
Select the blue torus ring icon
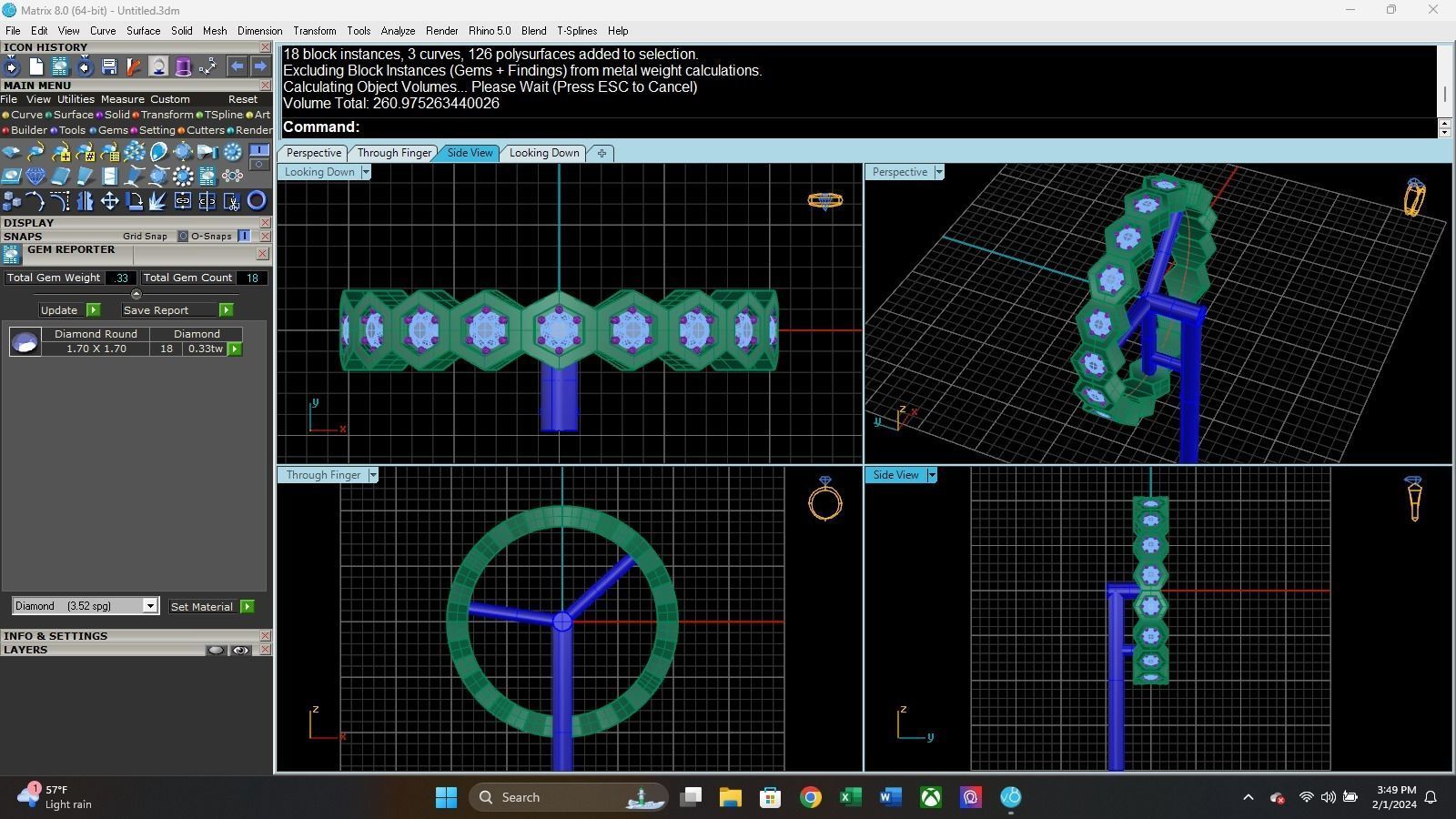point(257,201)
